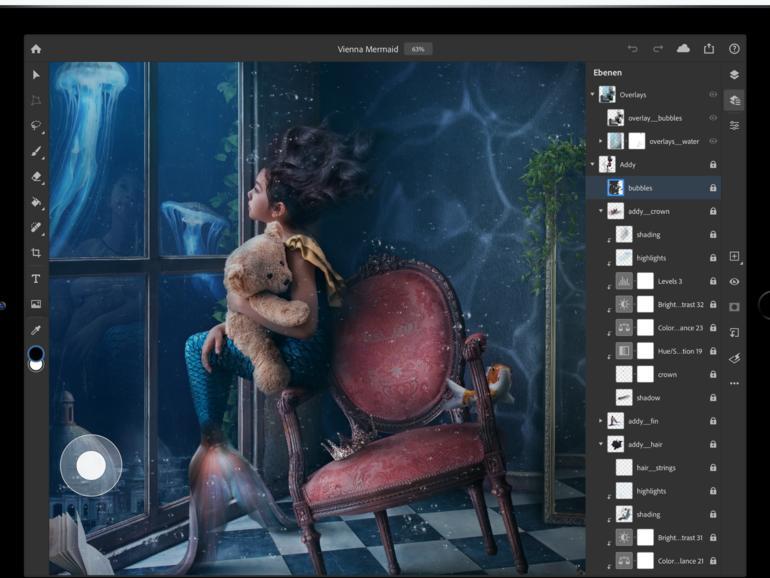Unlock the bubbles layer
The height and width of the screenshot is (578, 770).
[x=713, y=188]
